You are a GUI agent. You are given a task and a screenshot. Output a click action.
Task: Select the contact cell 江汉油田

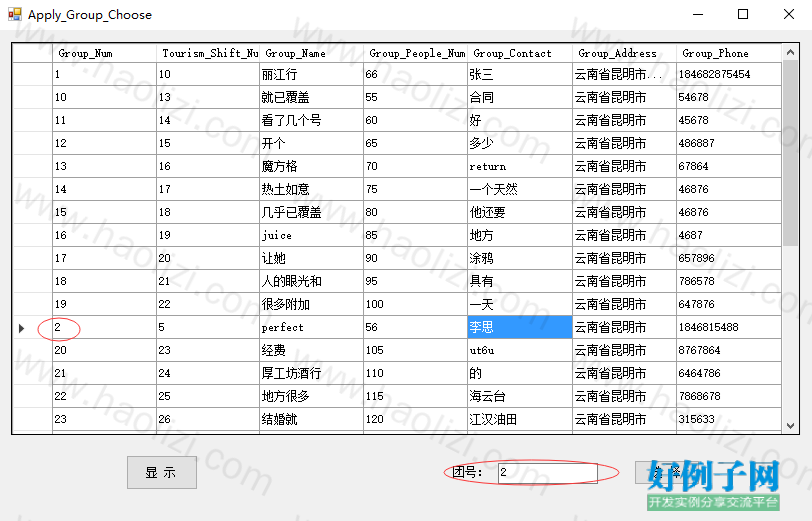520,419
